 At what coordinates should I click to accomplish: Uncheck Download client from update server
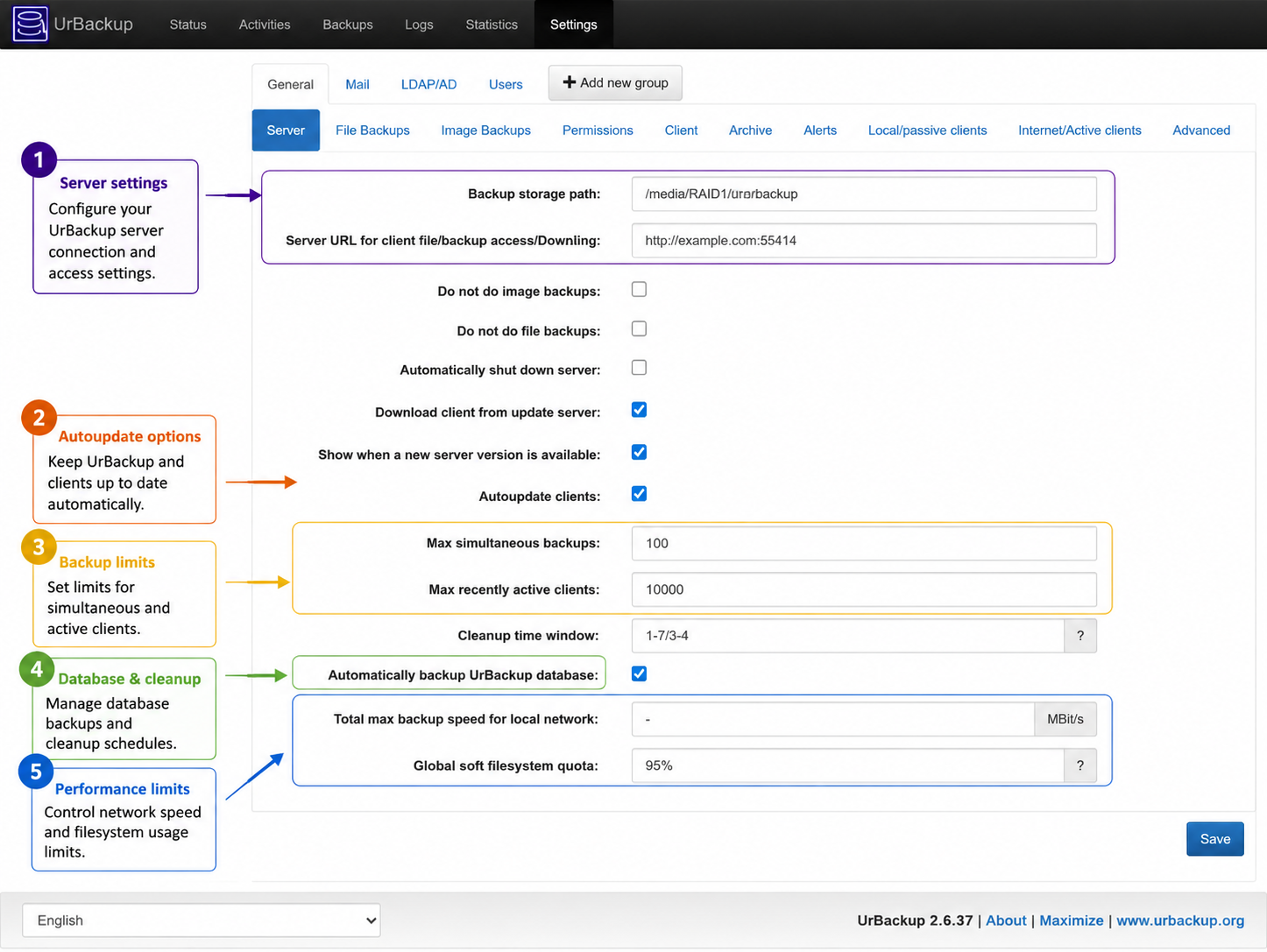coord(639,410)
